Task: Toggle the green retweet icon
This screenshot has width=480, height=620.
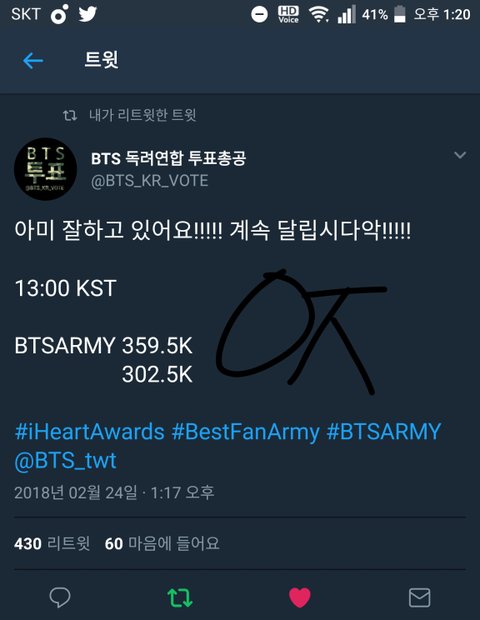Action: click(x=180, y=597)
